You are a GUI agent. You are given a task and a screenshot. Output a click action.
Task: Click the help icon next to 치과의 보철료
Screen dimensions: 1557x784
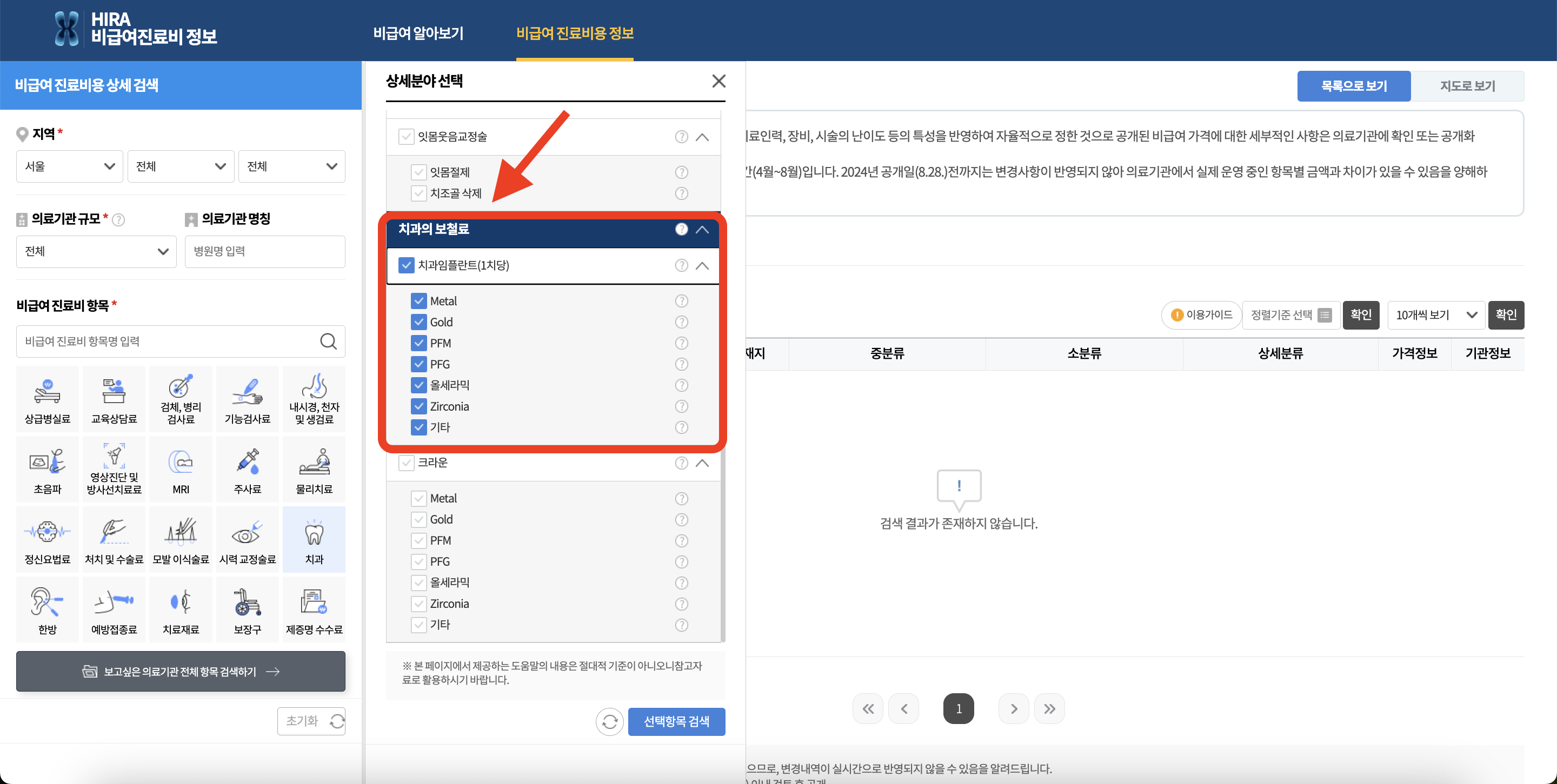(681, 229)
